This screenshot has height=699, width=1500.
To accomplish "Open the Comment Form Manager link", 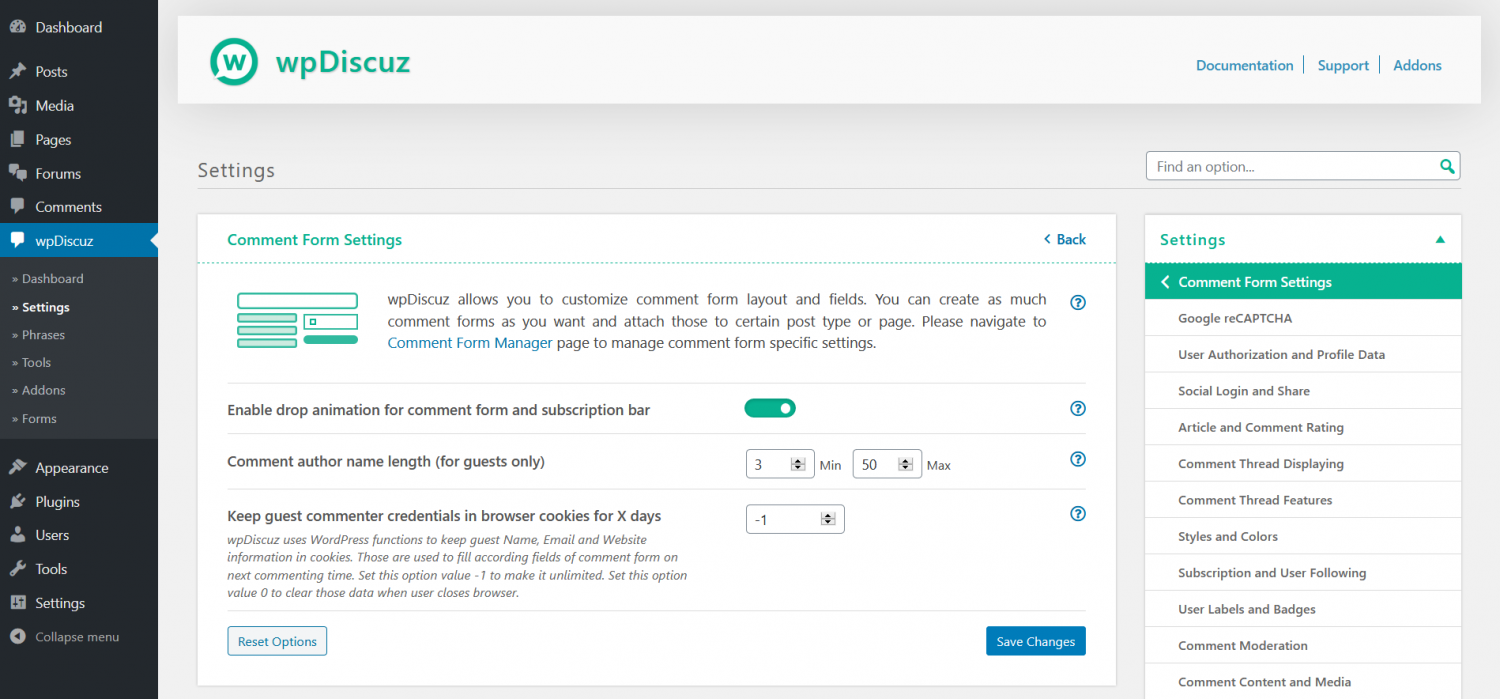I will click(470, 342).
